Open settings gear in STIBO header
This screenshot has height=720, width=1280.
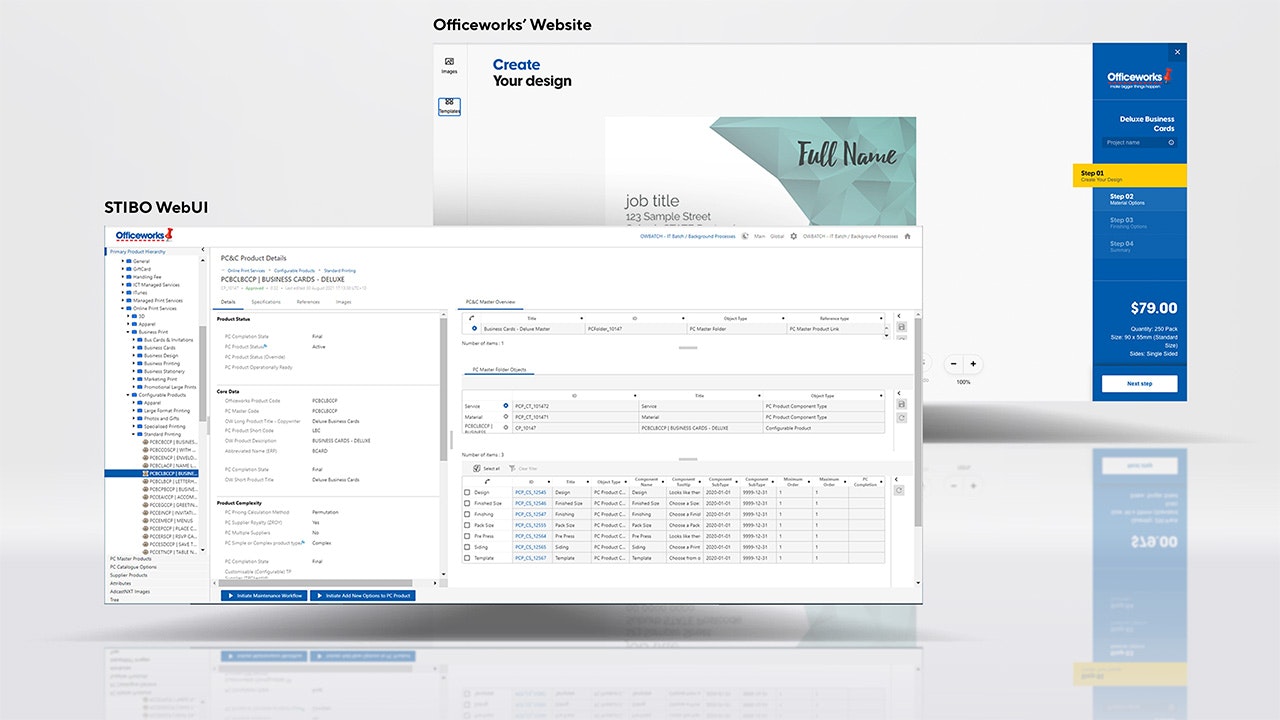tap(793, 237)
